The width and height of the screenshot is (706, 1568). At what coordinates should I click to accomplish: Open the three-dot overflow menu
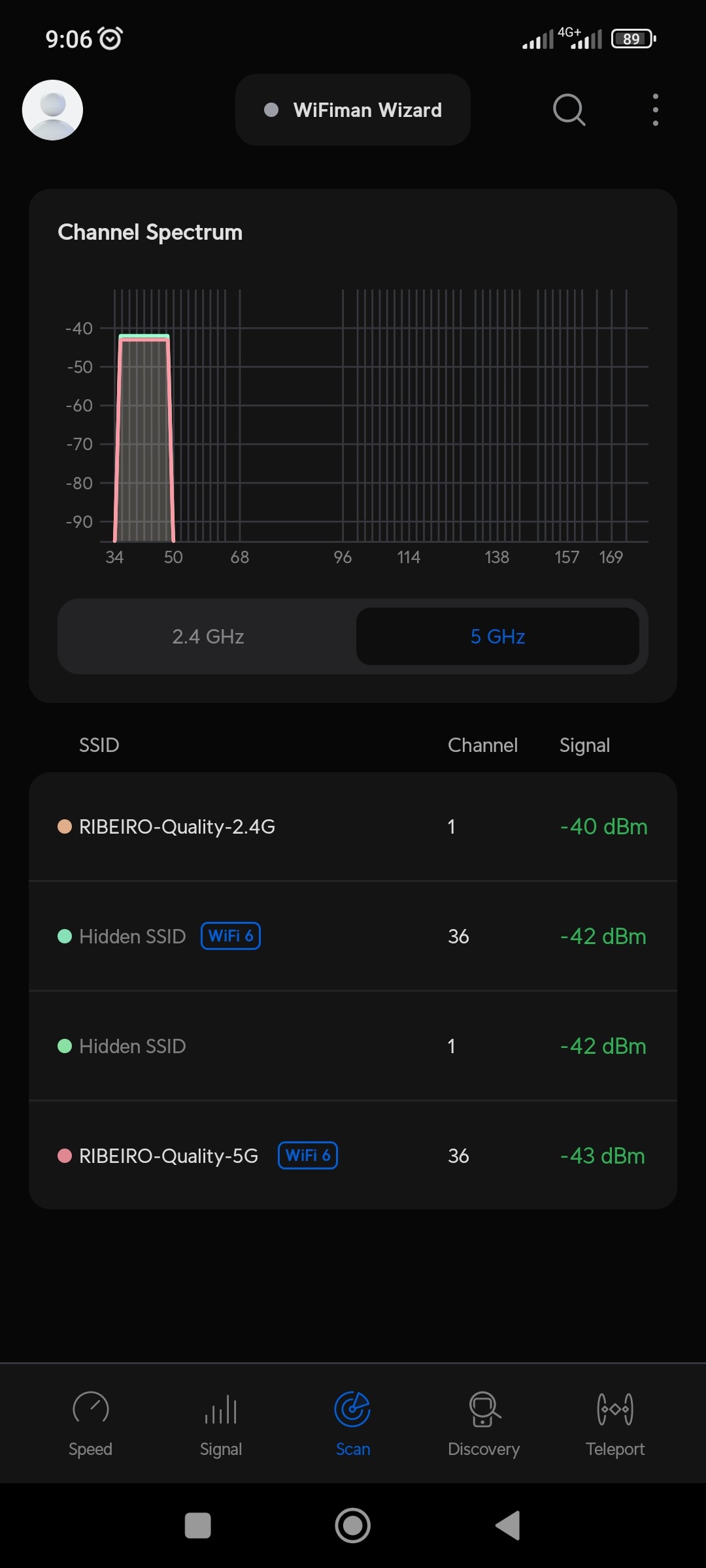coord(655,110)
